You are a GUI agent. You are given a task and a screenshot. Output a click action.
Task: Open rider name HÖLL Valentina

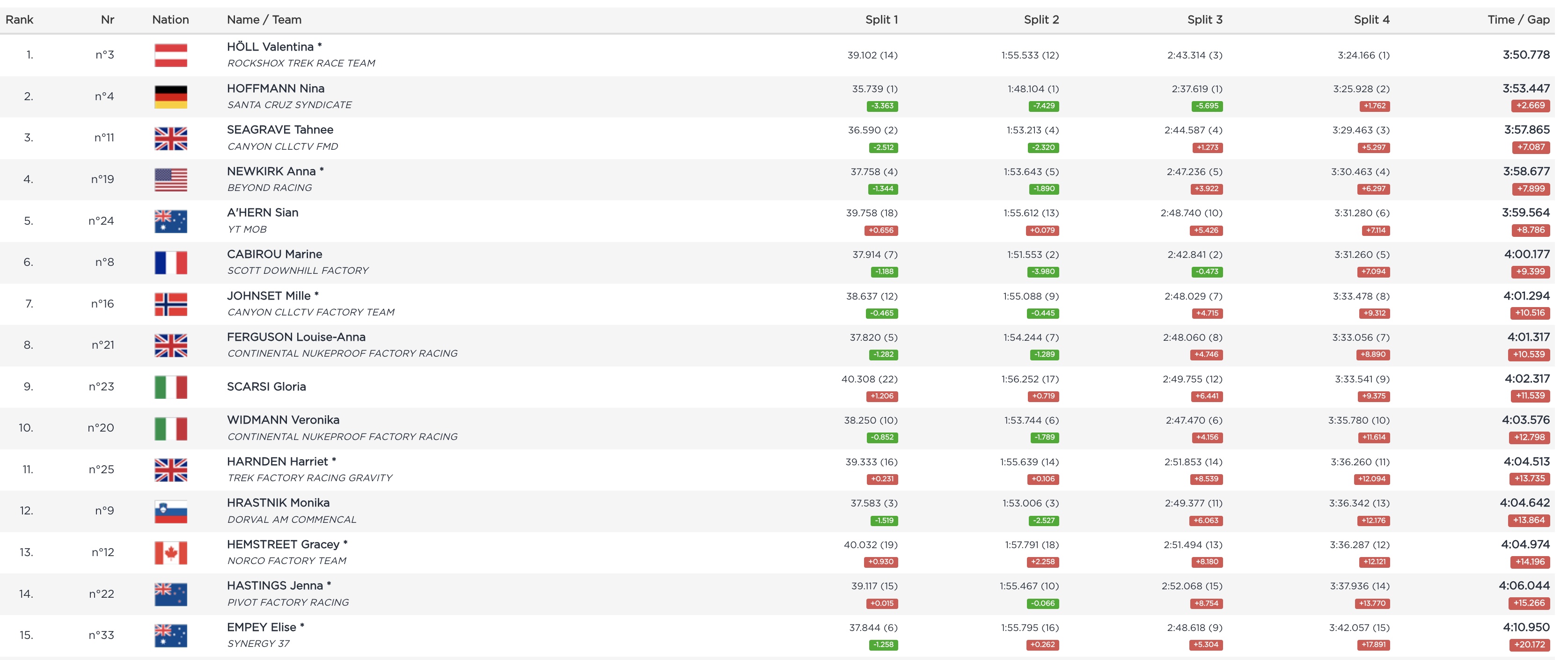pyautogui.click(x=270, y=47)
